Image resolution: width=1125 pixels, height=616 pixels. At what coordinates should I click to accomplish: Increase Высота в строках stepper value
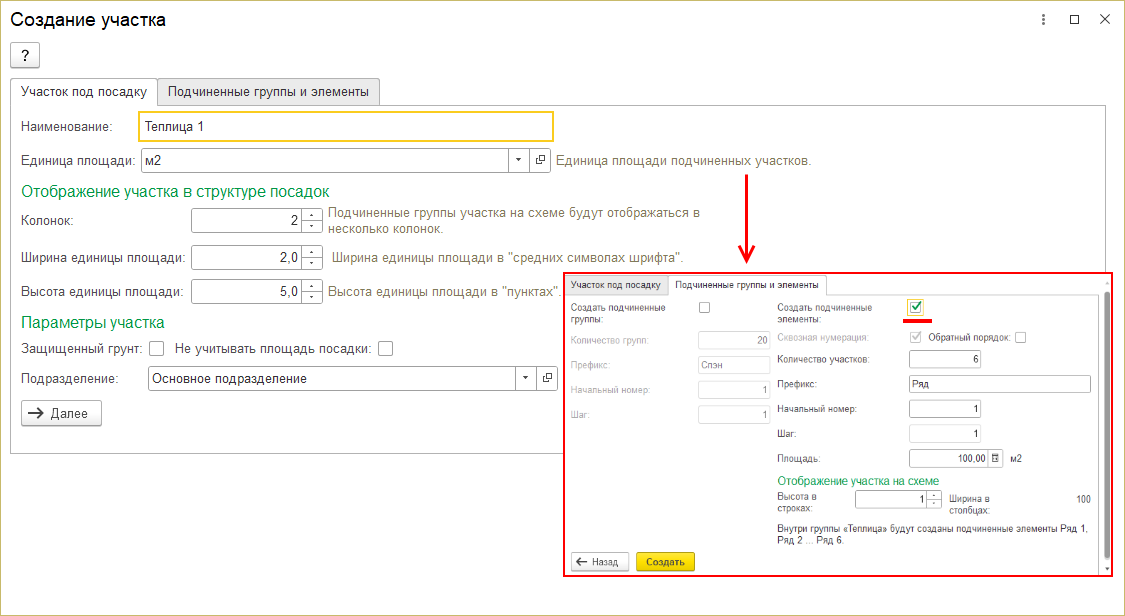coord(933,496)
